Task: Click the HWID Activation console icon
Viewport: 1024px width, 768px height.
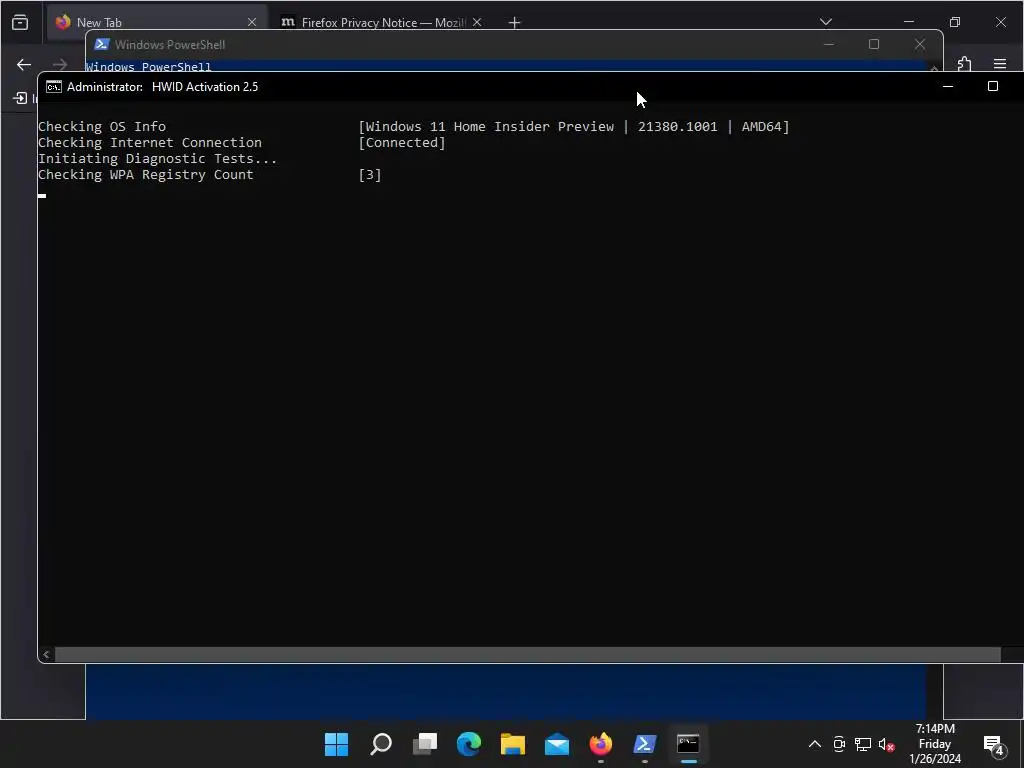Action: click(x=54, y=87)
